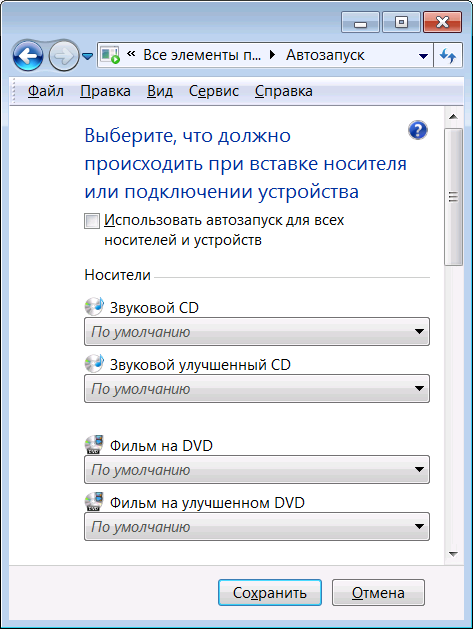Screen dimensions: 473x629
Task: Open the Звуковой улучшенный CD dropdown
Action: click(257, 389)
